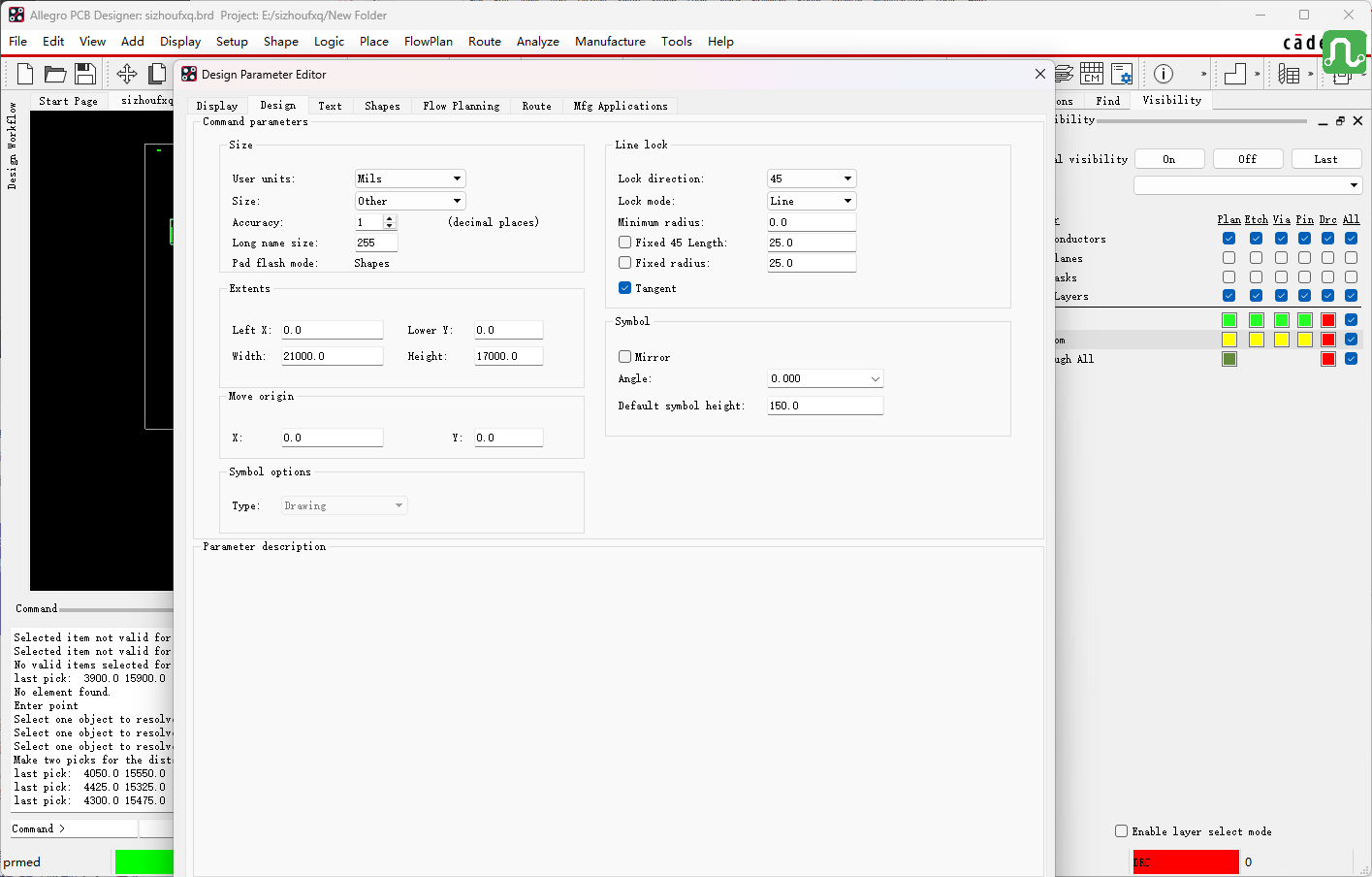Screen dimensions: 1372x877
Task: Float the Visibility panel with restore icon
Action: tap(1340, 121)
